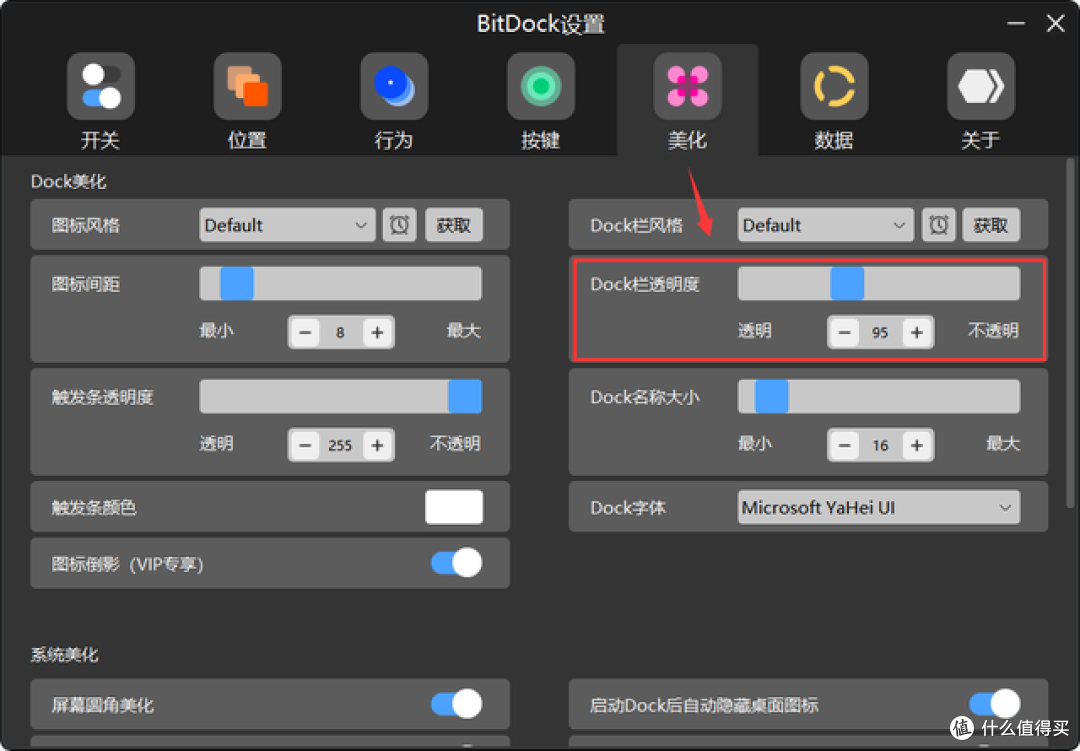Click the Dock栏透明度 slider handle
Viewport: 1080px width, 751px height.
click(x=847, y=284)
